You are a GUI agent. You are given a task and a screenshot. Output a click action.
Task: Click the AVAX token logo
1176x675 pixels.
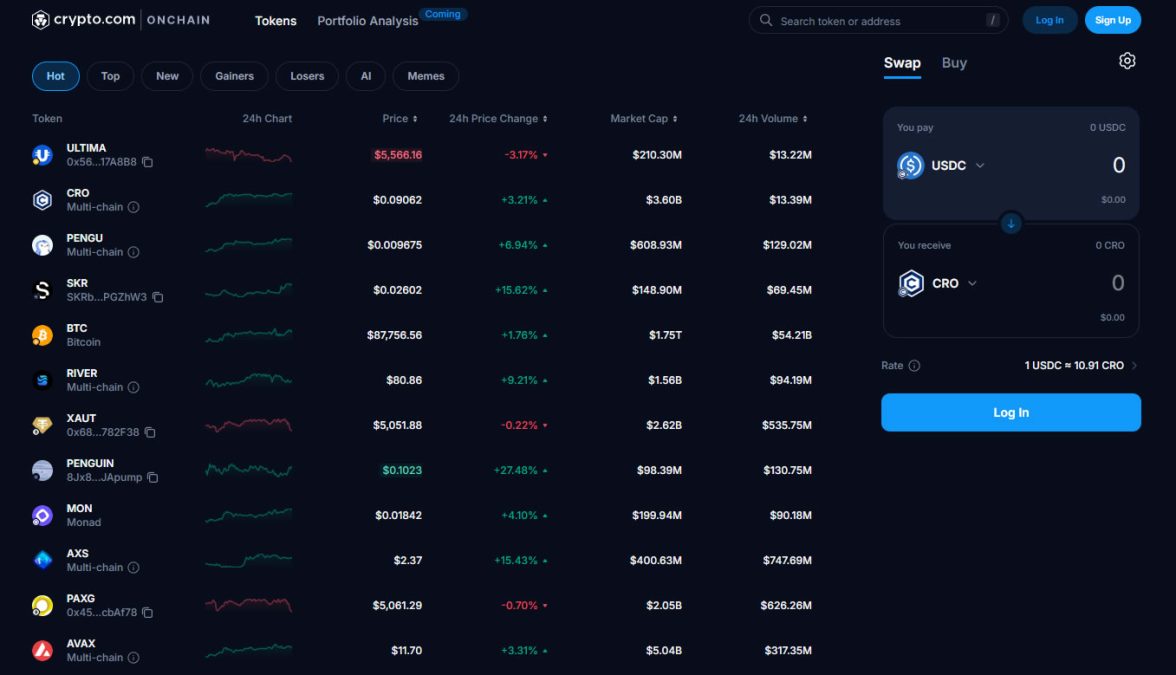[x=42, y=650]
